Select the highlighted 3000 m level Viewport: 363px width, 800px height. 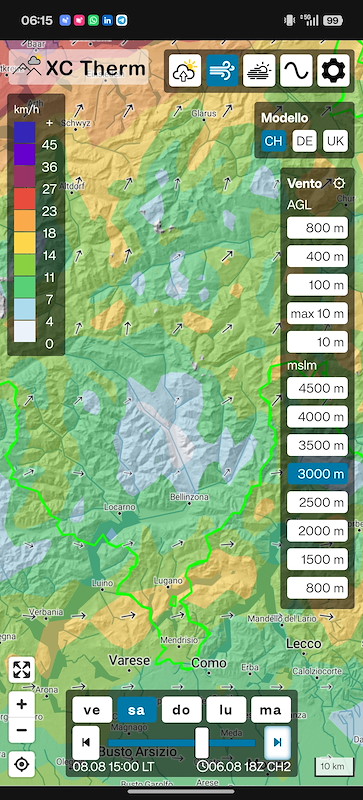point(317,473)
